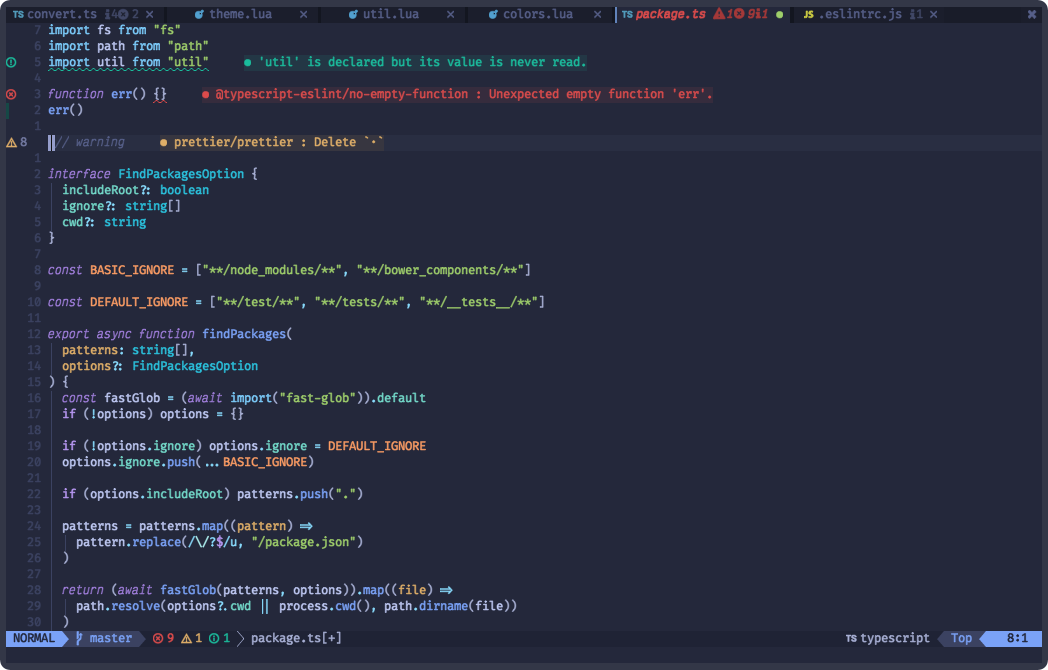The height and width of the screenshot is (670, 1048).
Task: Click the TypeScript icon on the convert.ts tab
Action: click(18, 14)
